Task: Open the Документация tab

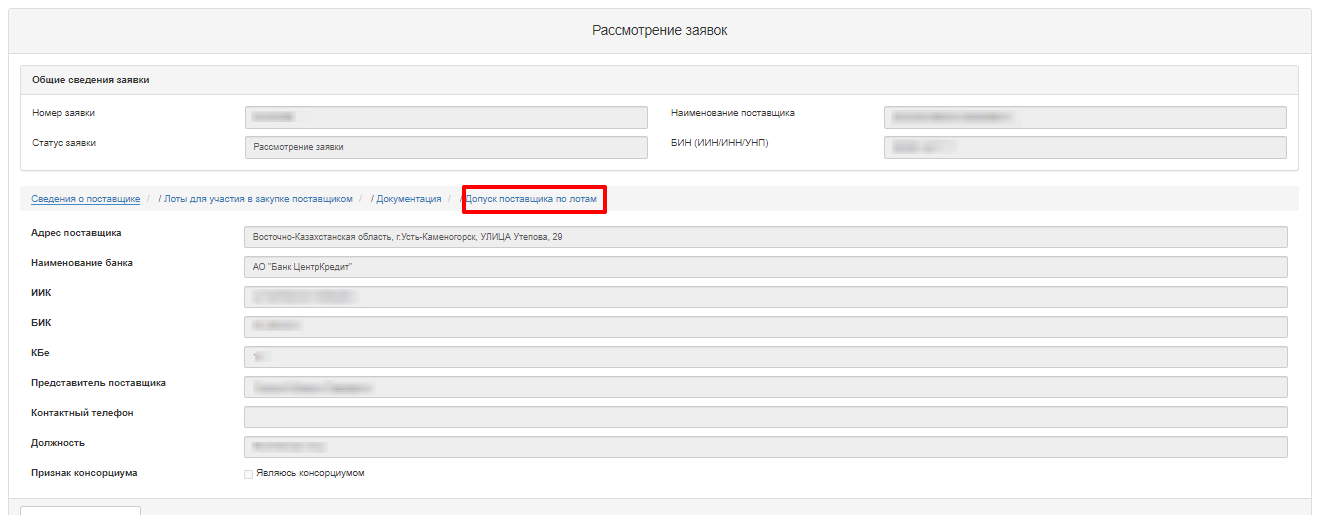Action: (x=408, y=199)
